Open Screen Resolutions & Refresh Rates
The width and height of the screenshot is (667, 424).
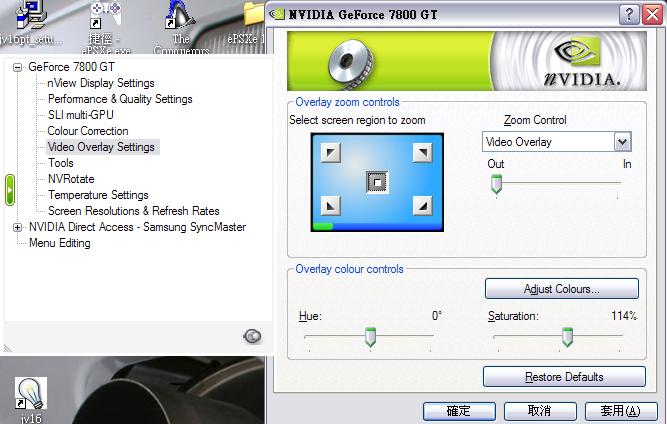pyautogui.click(x=134, y=211)
